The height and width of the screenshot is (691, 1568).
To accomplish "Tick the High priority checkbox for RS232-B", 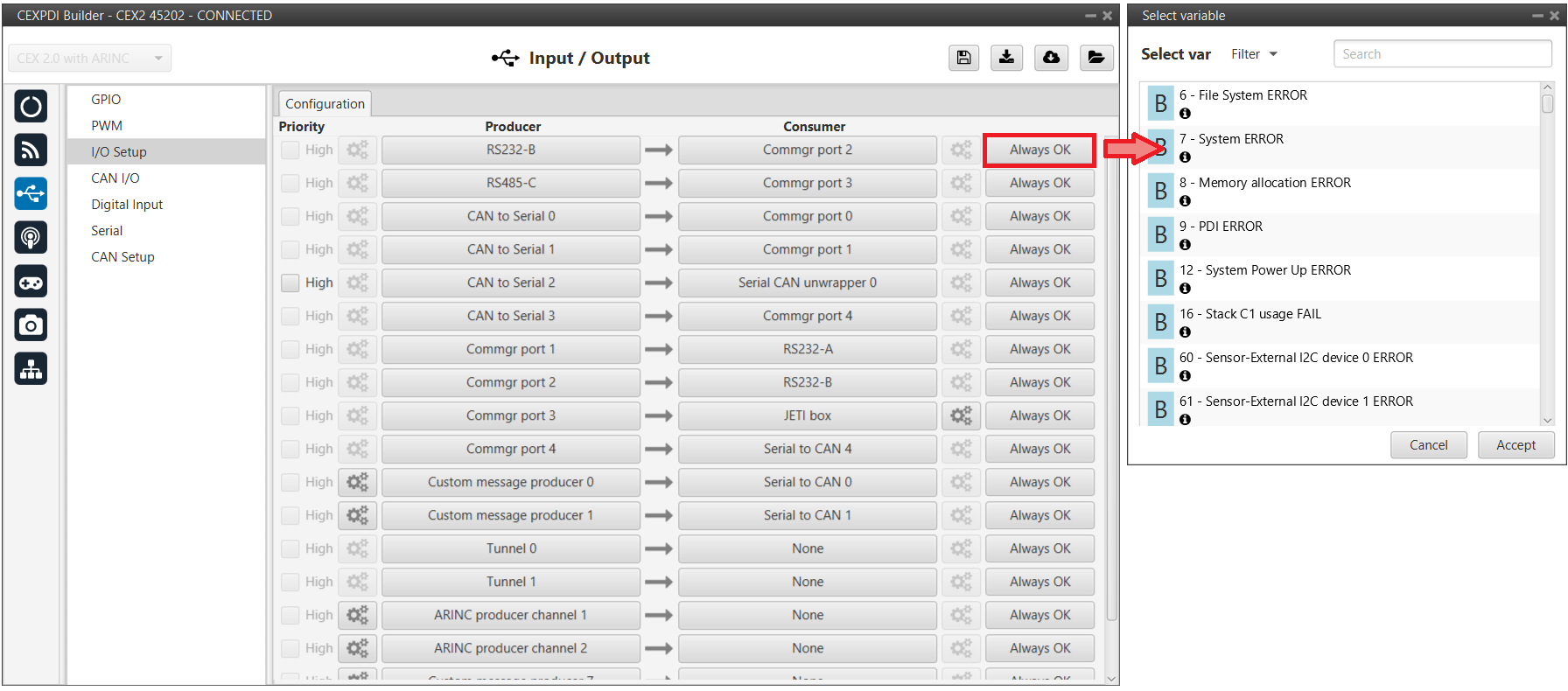I will pos(290,150).
